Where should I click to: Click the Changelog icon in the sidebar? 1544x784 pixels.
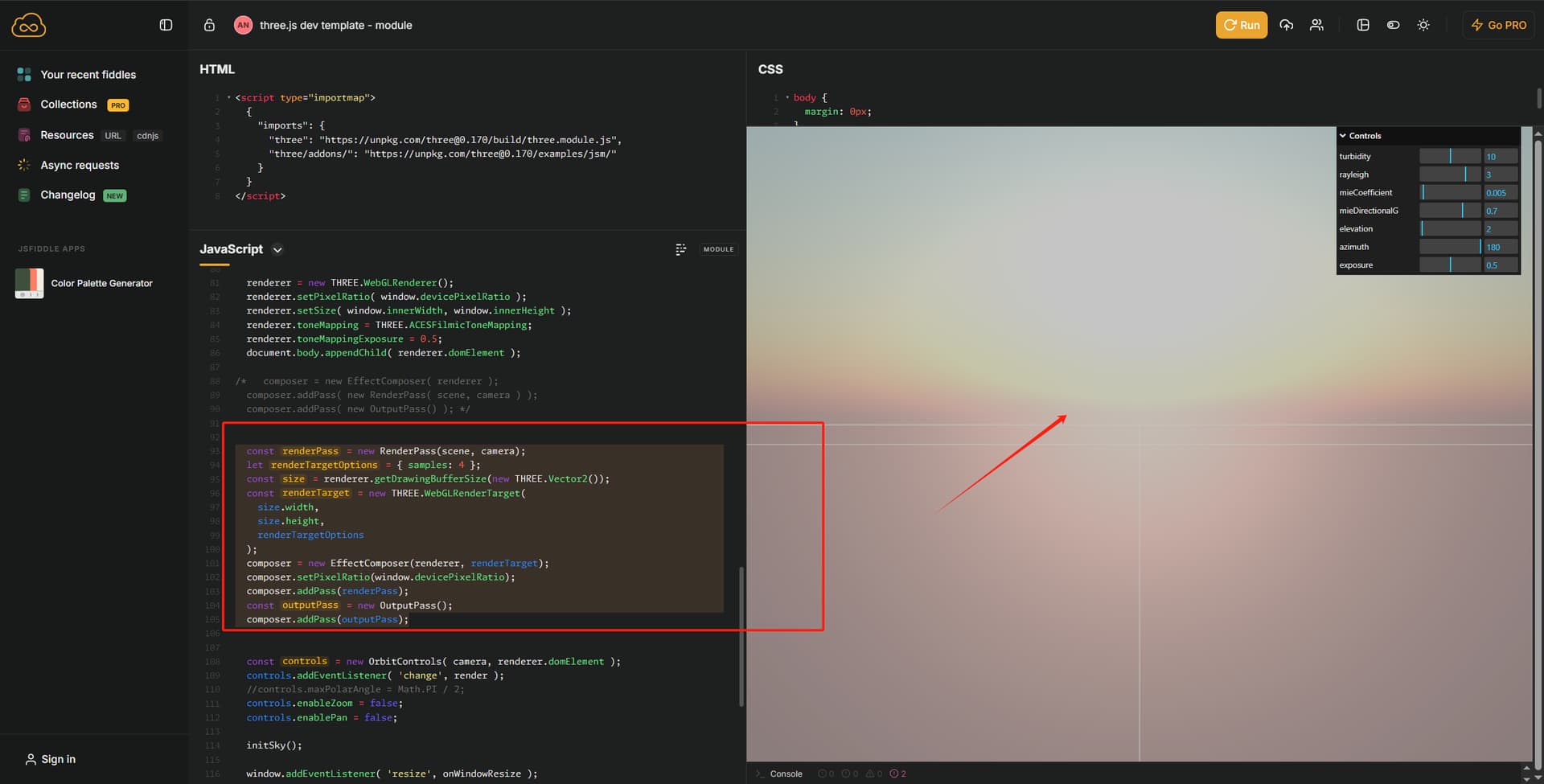[24, 195]
